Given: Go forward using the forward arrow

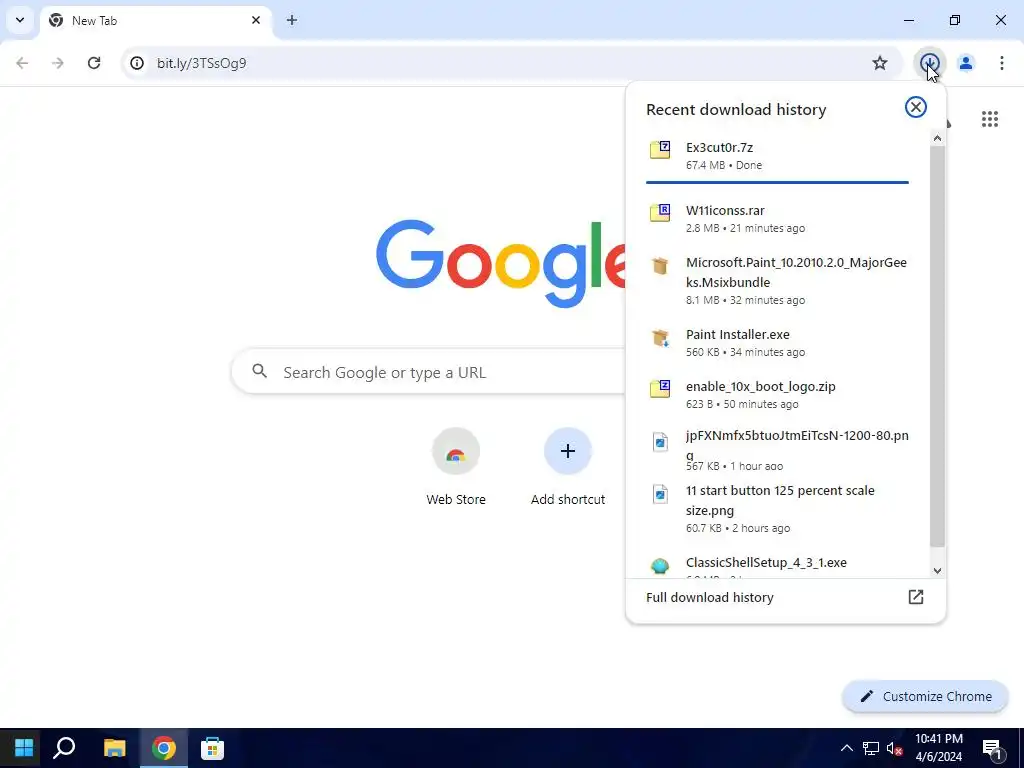Looking at the screenshot, I should point(58,63).
